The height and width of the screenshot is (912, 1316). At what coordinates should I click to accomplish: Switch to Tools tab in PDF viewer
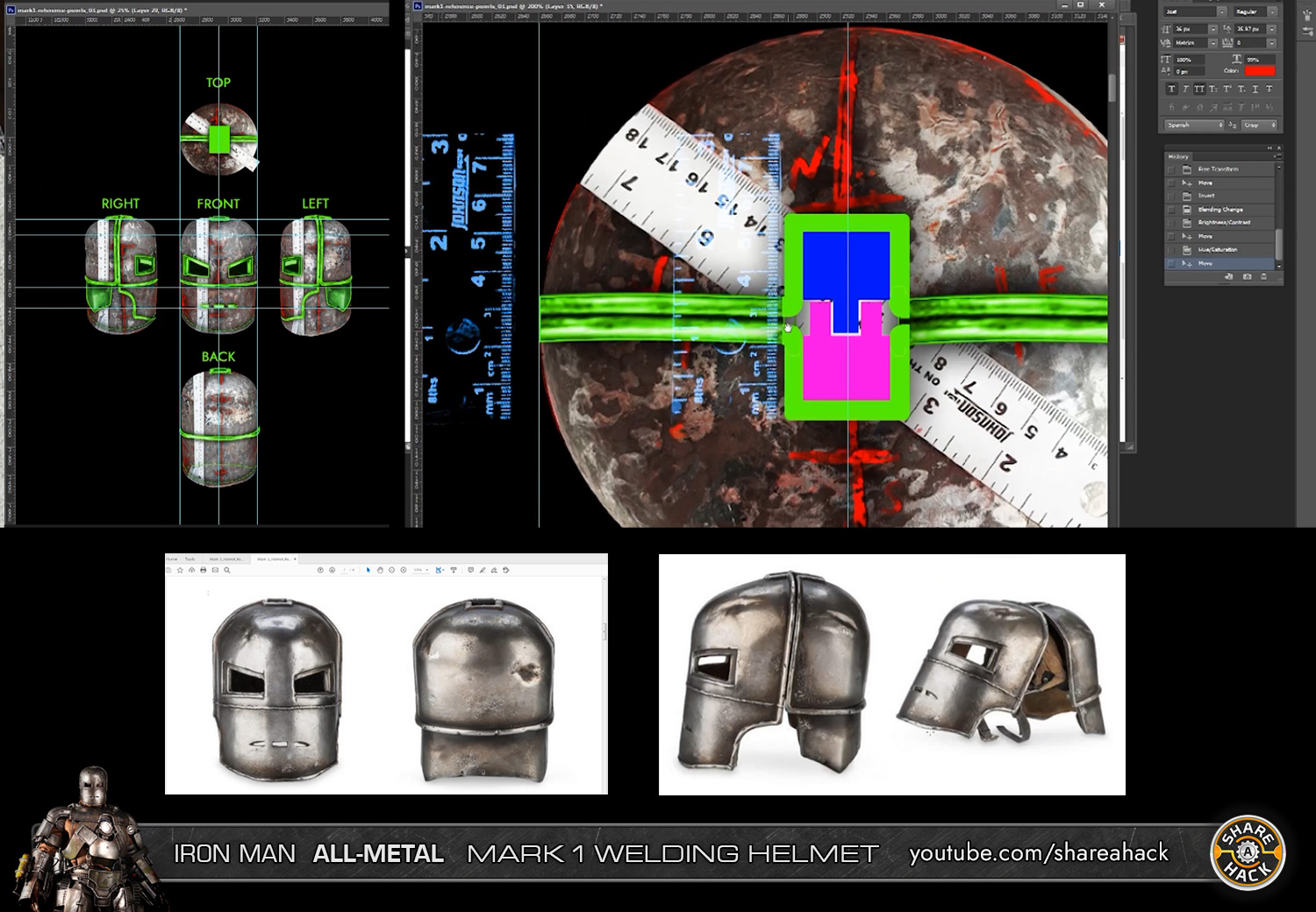[190, 559]
